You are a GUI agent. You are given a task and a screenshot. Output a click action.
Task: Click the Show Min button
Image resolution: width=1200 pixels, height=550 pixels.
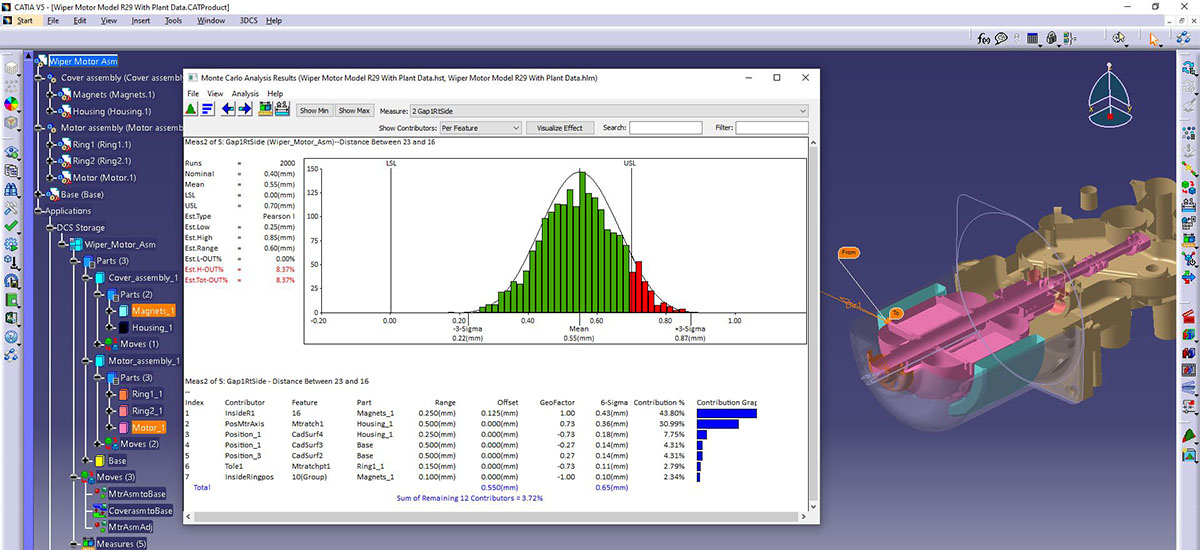tap(314, 110)
